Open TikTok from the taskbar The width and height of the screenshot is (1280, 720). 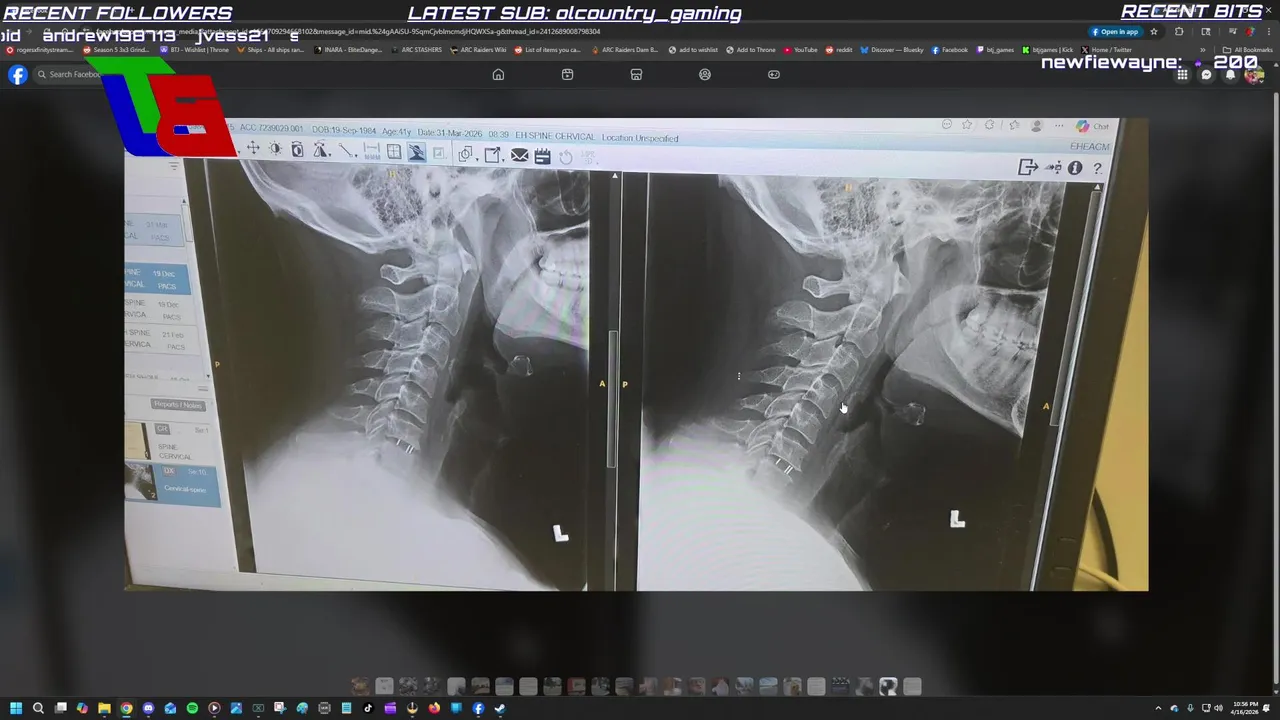click(368, 708)
